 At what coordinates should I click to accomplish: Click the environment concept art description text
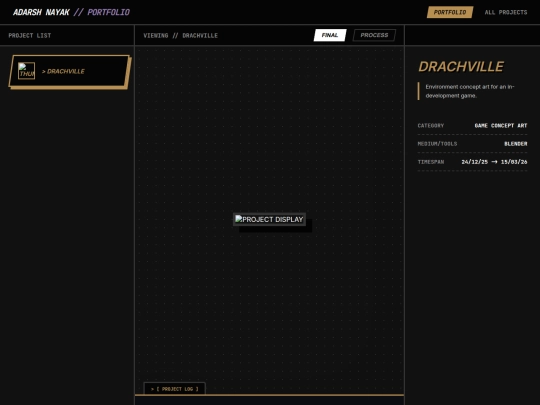coord(470,91)
